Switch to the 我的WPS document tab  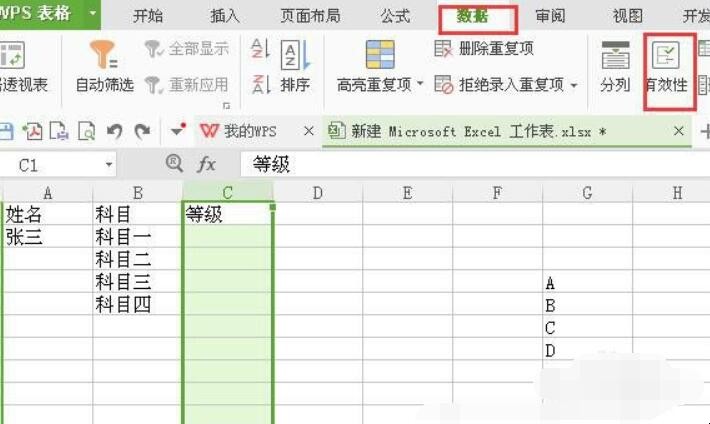click(x=249, y=131)
